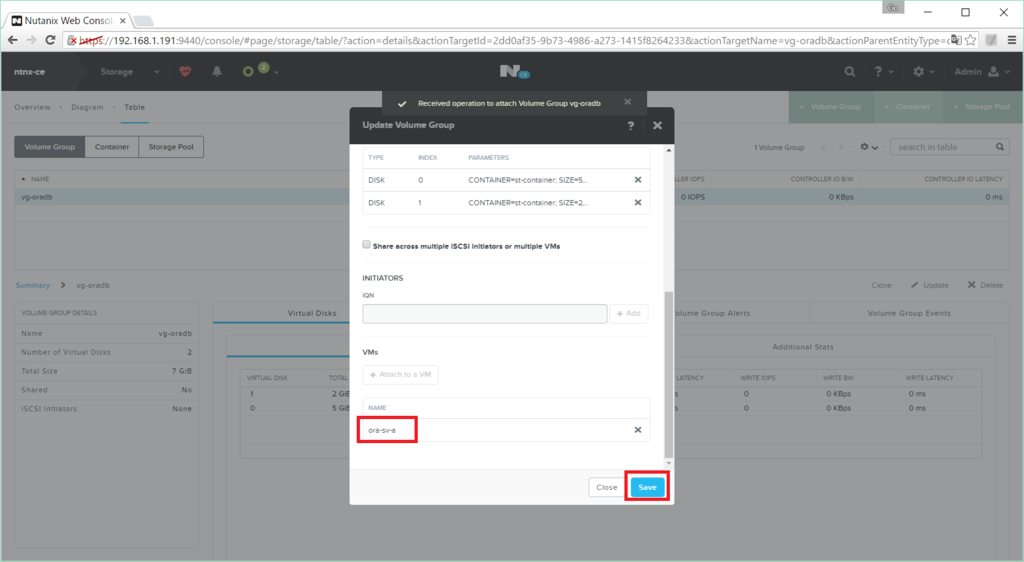
Task: Click the Nutanix logo in header
Action: click(514, 72)
